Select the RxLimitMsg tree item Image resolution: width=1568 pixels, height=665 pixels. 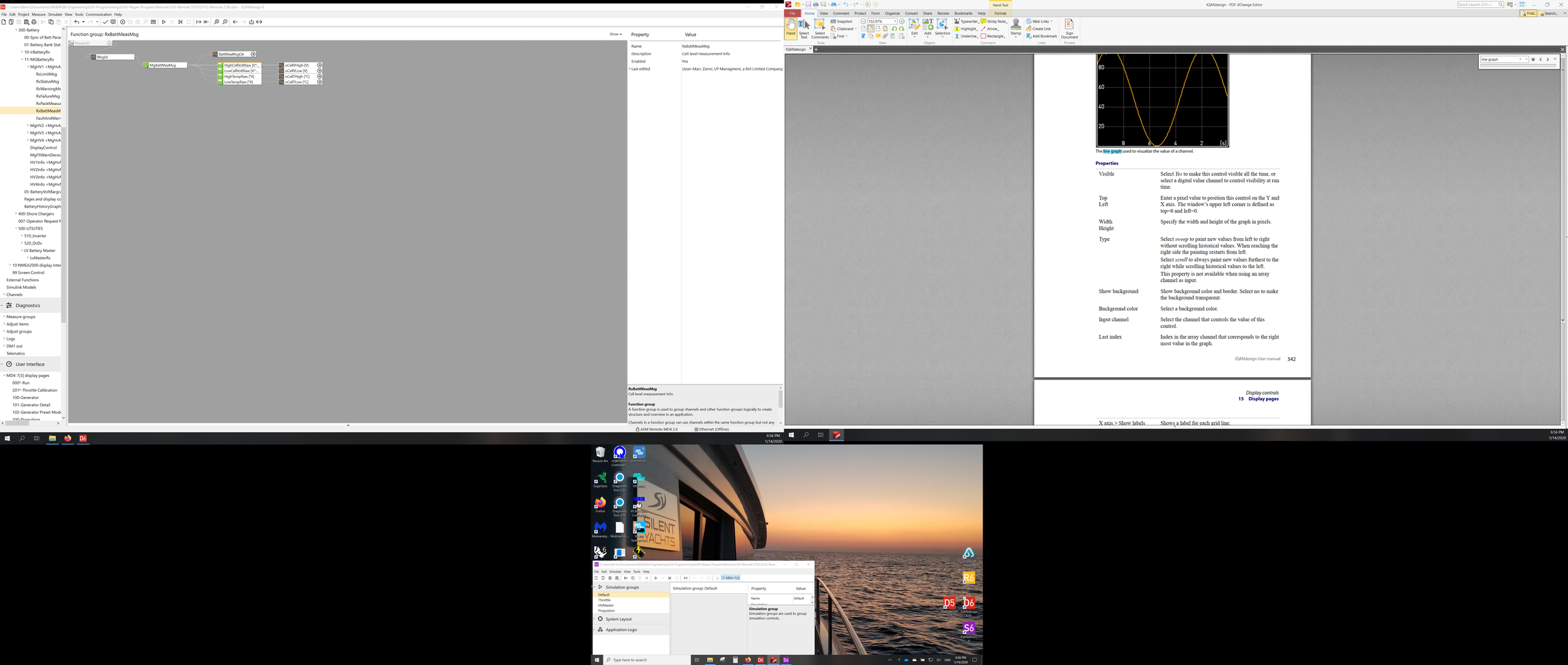tap(47, 74)
